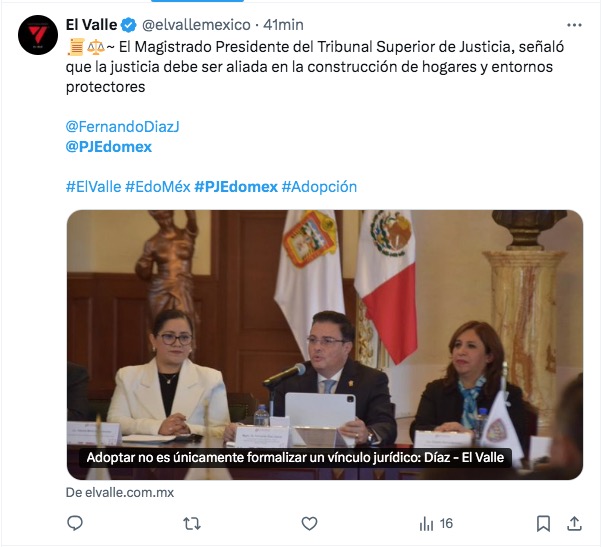Share the tweet via upload icon
601x547 pixels.
pos(574,523)
